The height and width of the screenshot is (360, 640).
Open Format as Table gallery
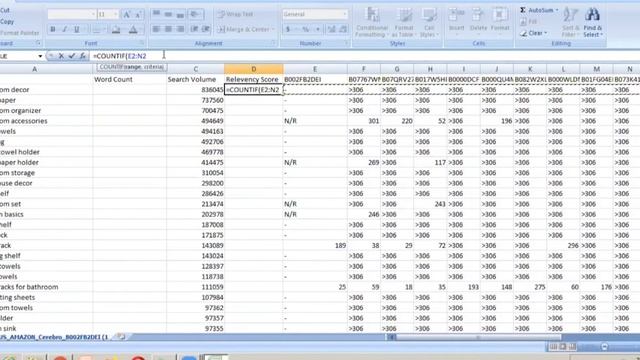[404, 22]
